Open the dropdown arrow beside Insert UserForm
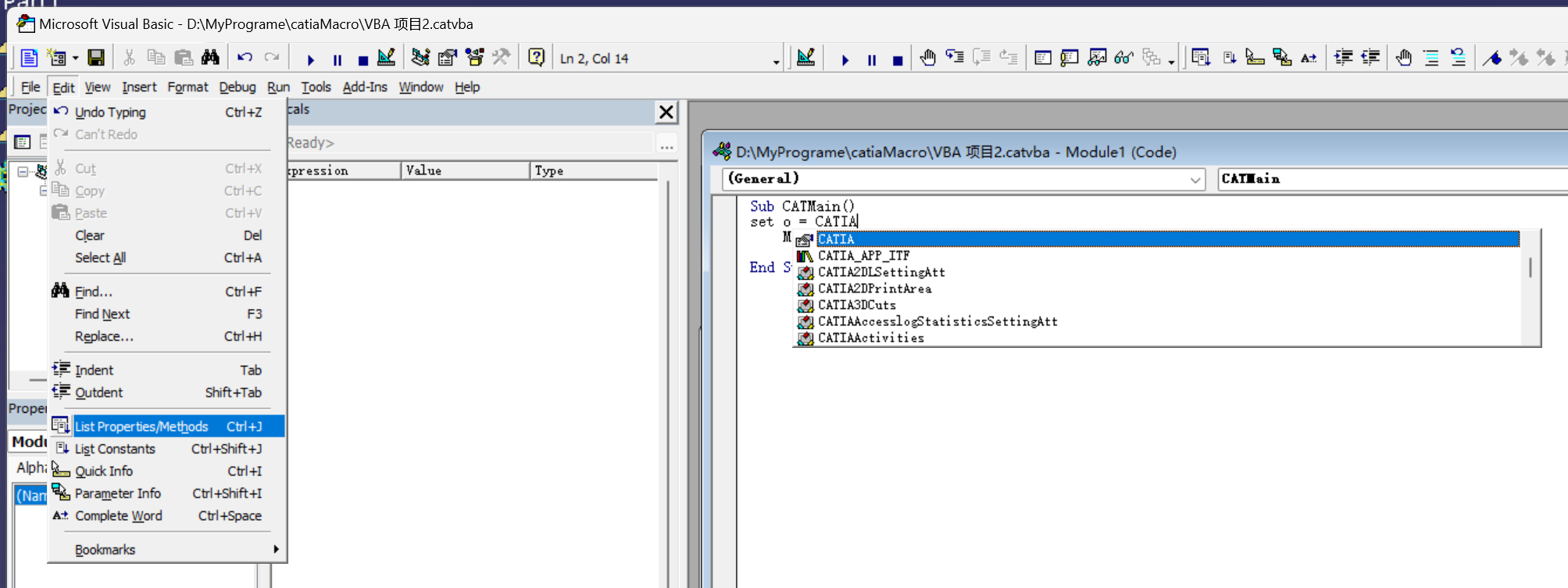Viewport: 1568px width, 588px height. coord(75,59)
